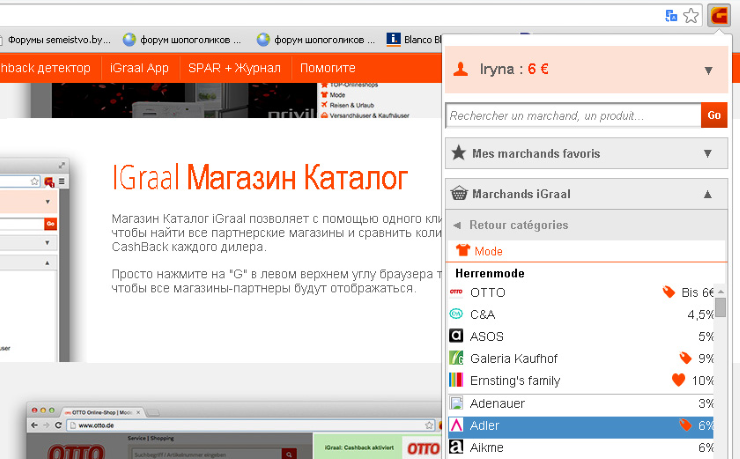
Task: Open first форум шопоголиков bookmark
Action: pyautogui.click(x=182, y=40)
